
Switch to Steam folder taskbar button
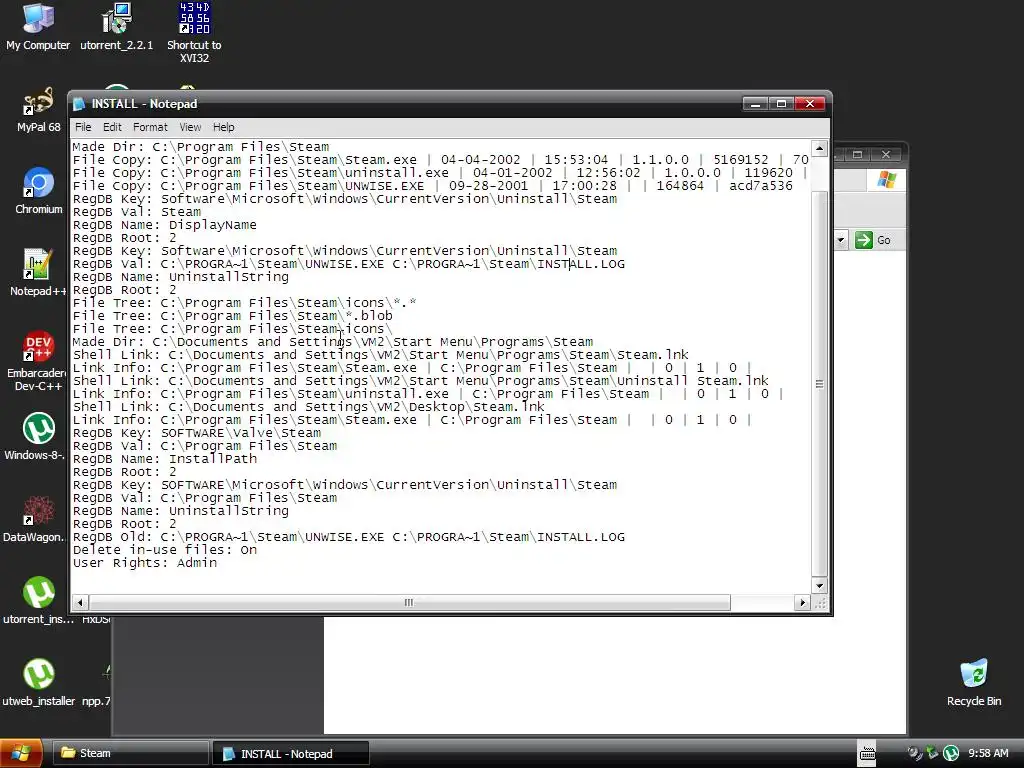(131, 753)
